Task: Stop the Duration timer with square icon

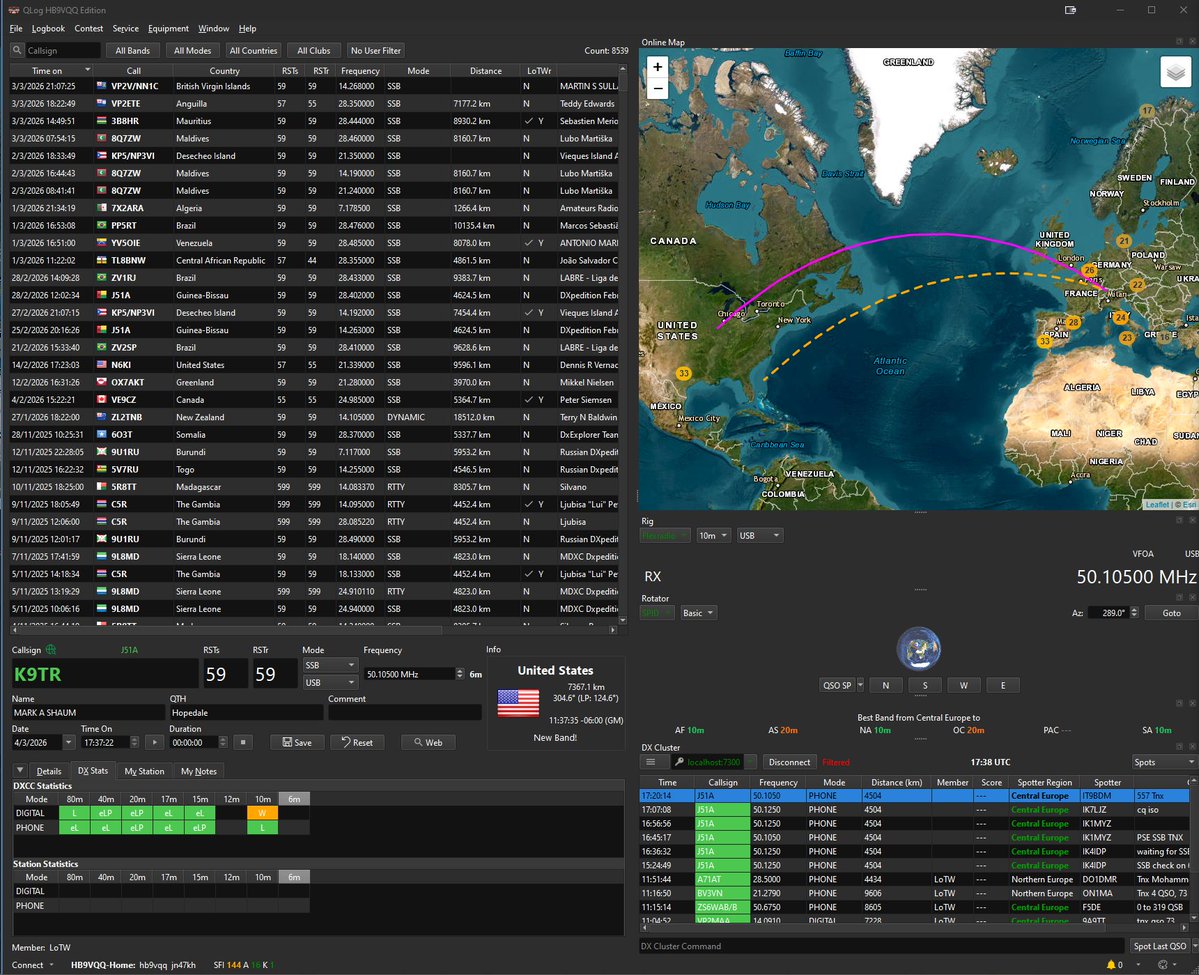Action: (242, 742)
